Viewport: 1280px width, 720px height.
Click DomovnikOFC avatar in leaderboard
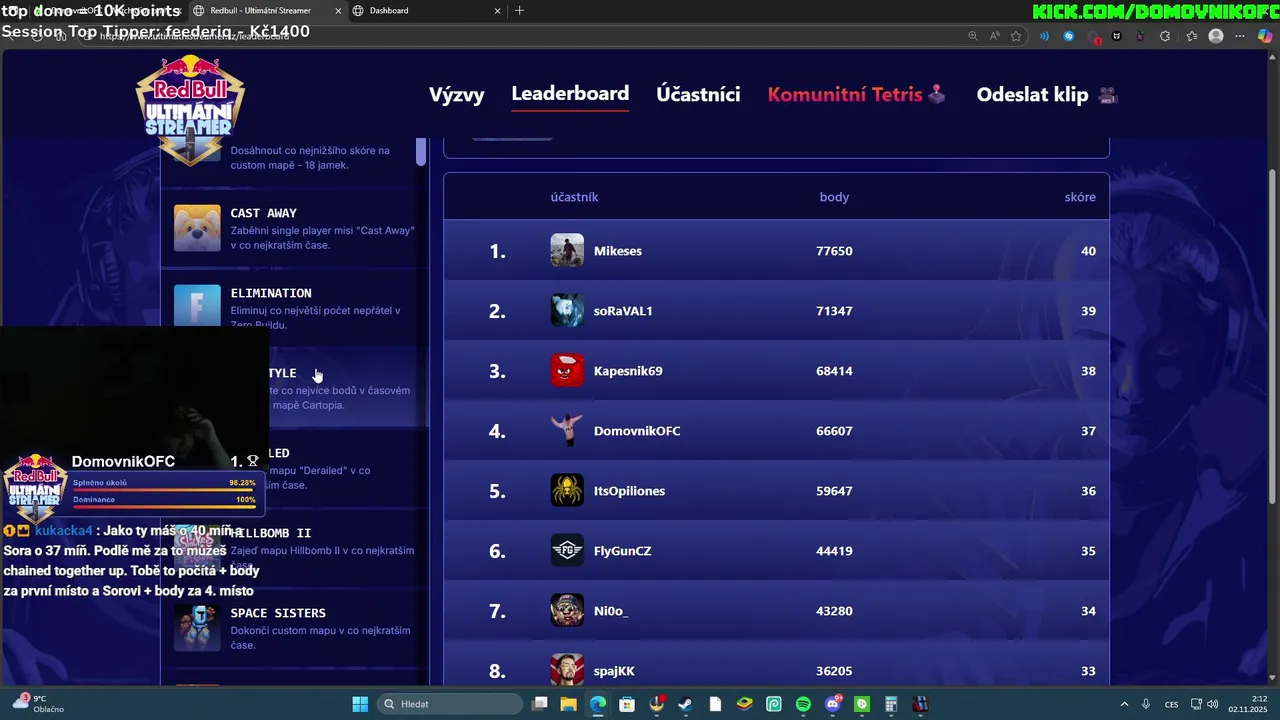coord(567,430)
